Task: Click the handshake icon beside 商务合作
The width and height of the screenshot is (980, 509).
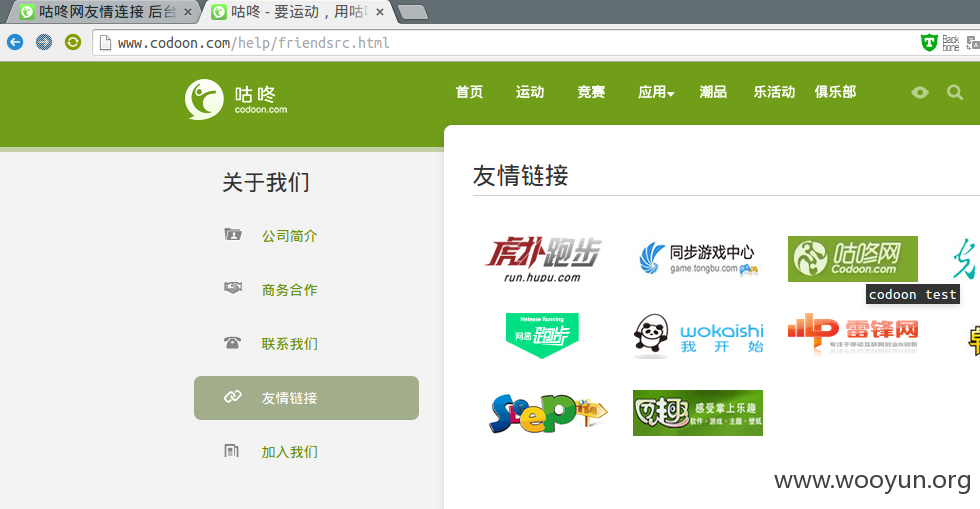Action: (x=232, y=288)
